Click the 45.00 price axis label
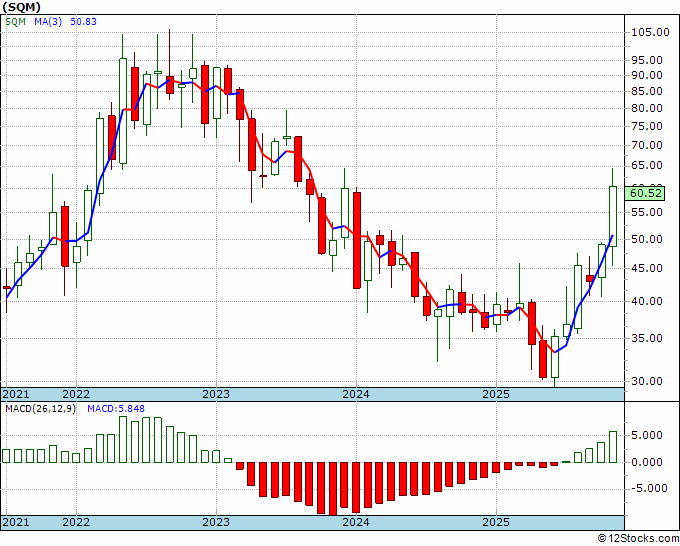 coord(647,268)
